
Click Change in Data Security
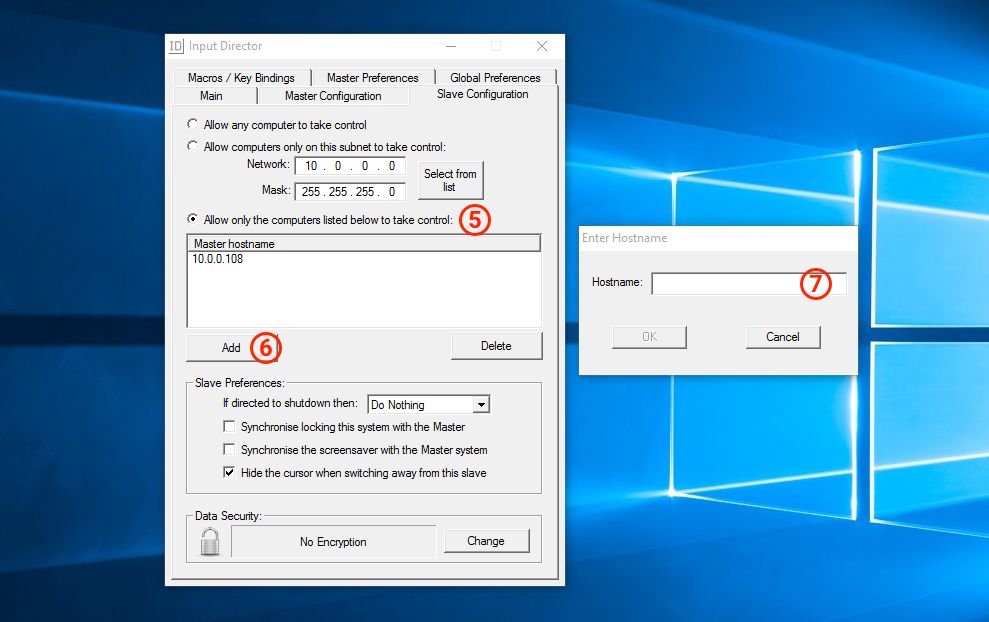point(486,541)
